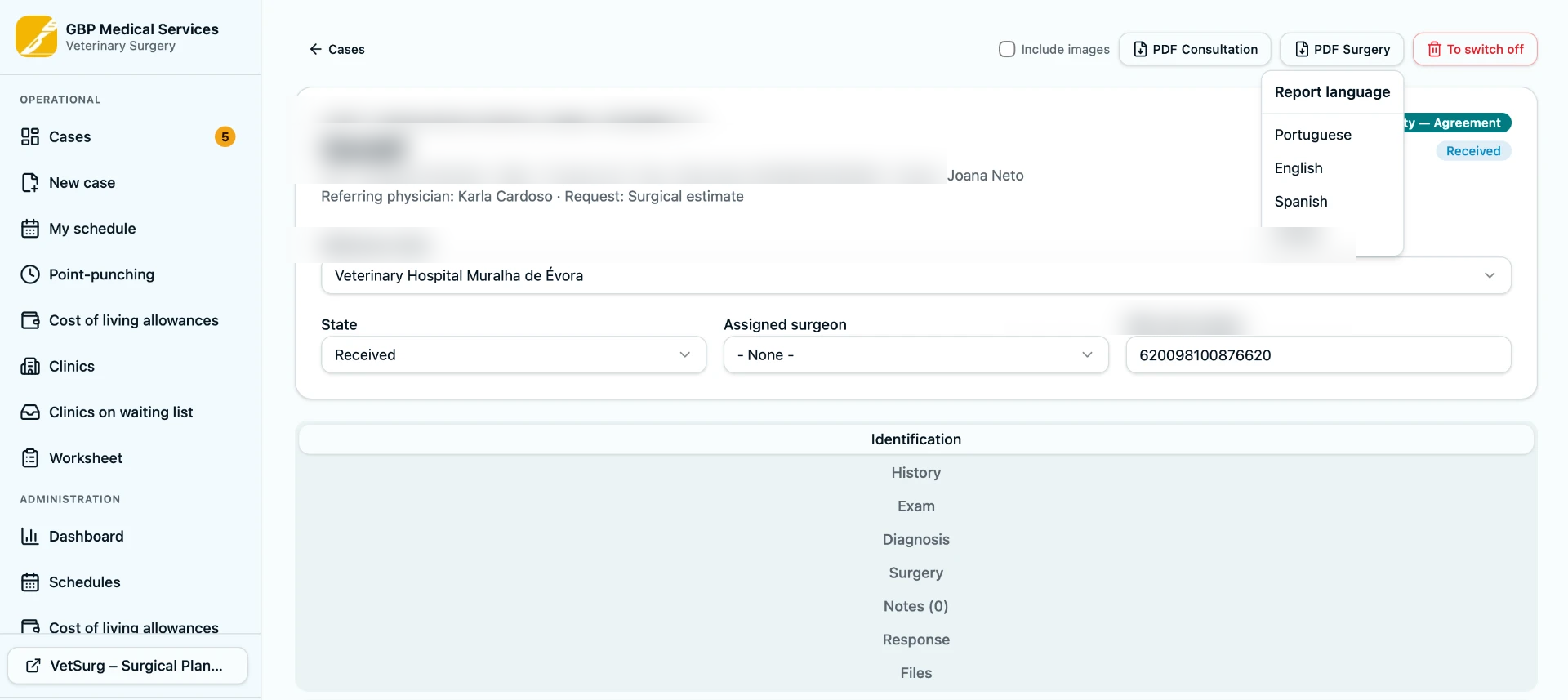1568x700 pixels.
Task: Enable the Include images checkbox
Action: tap(1007, 49)
